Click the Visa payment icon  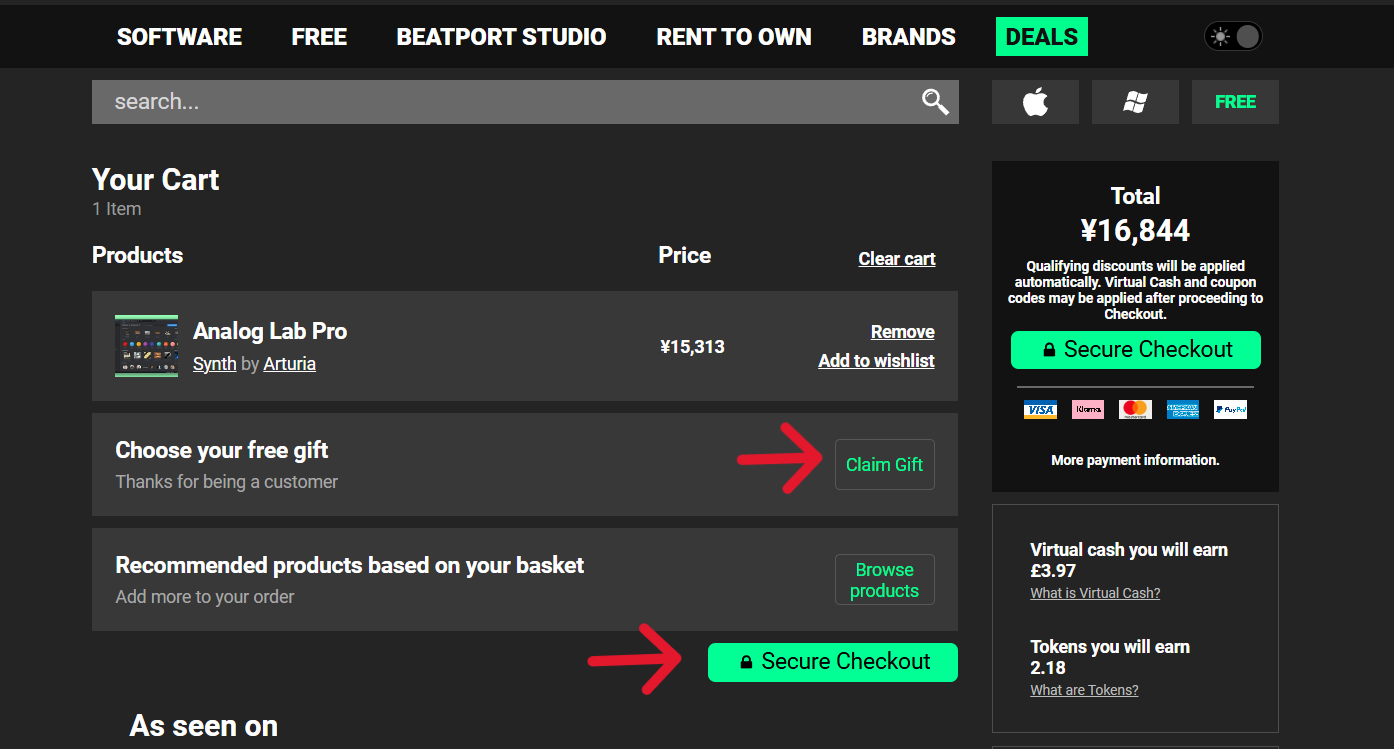coord(1040,409)
